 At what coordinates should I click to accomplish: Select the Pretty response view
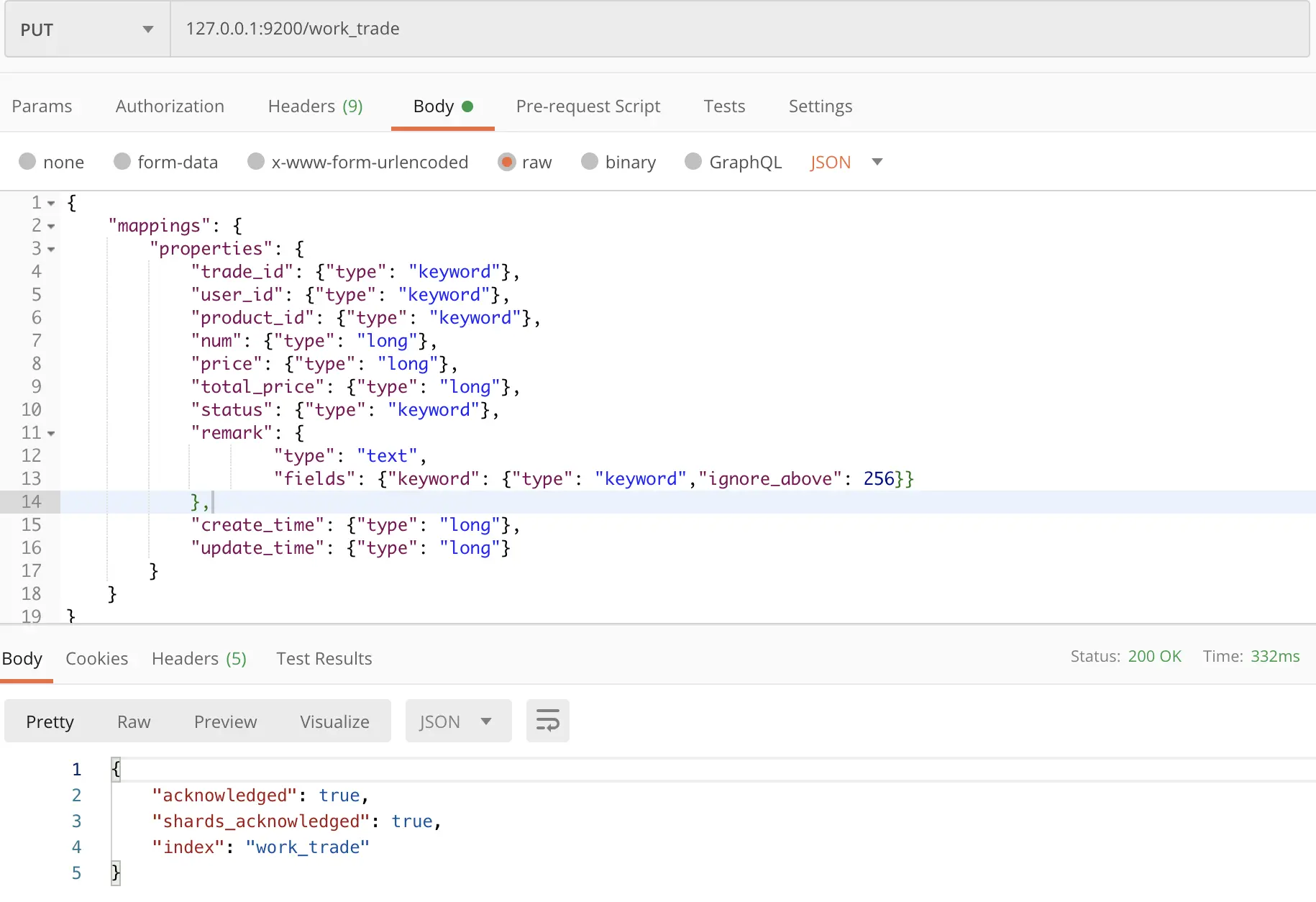50,721
